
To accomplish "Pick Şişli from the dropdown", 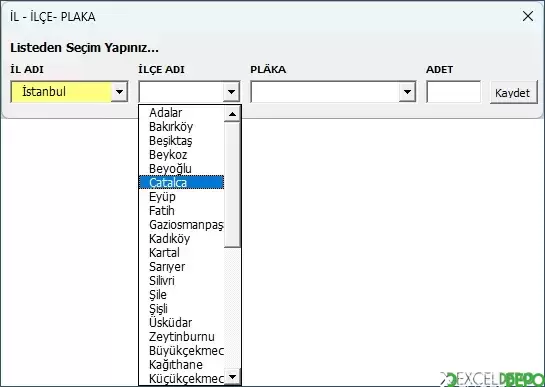I will [x=181, y=309].
